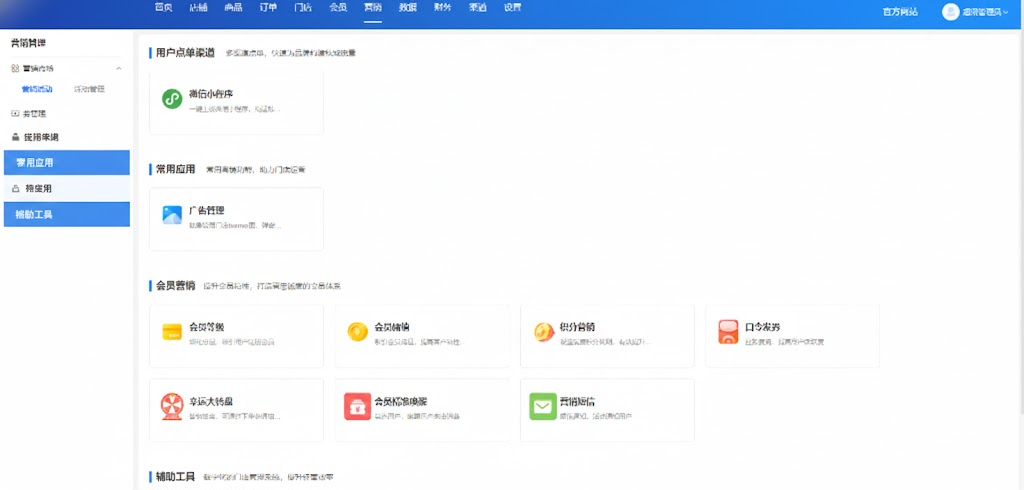
Task: Open the 广告管理 blue picture icon
Action: click(x=172, y=215)
